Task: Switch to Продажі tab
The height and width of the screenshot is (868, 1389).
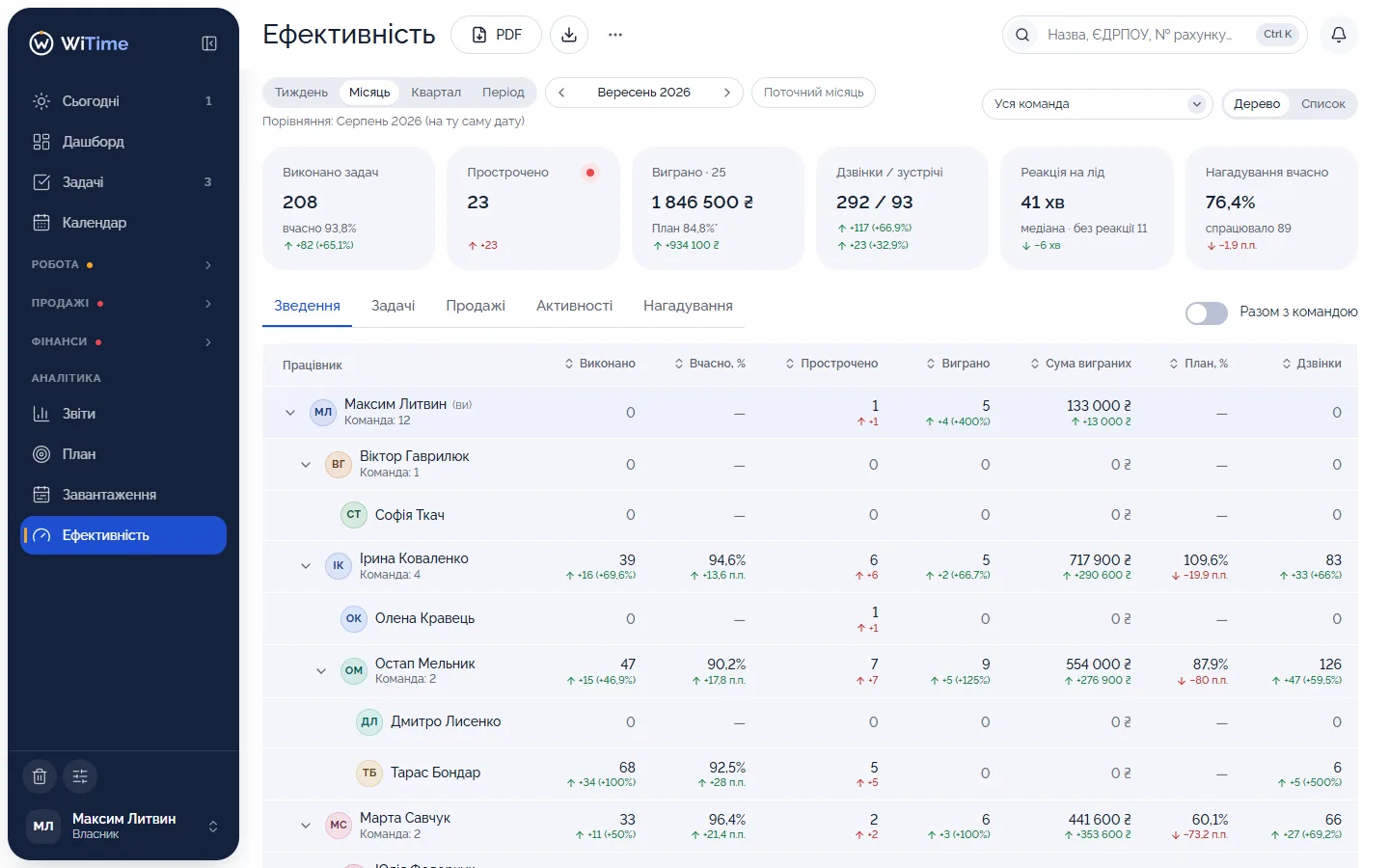Action: tap(476, 306)
